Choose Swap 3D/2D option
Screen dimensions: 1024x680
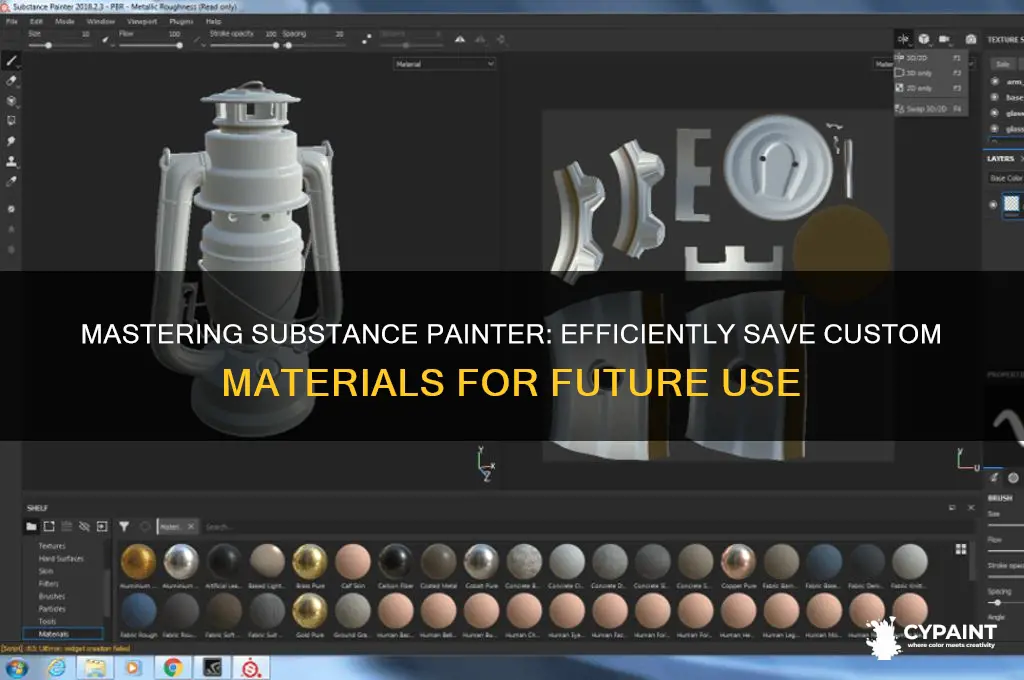930,109
